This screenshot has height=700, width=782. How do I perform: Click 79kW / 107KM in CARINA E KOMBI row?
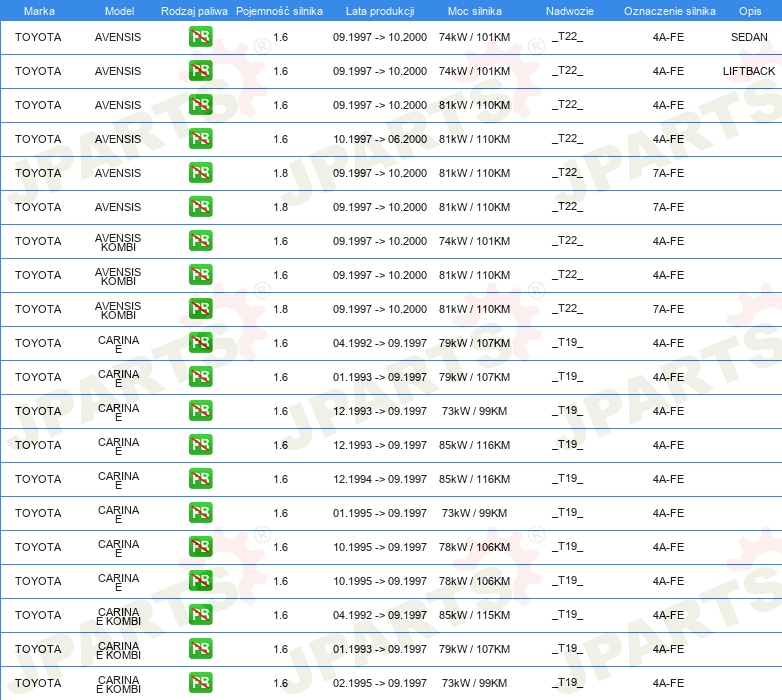[x=474, y=649]
